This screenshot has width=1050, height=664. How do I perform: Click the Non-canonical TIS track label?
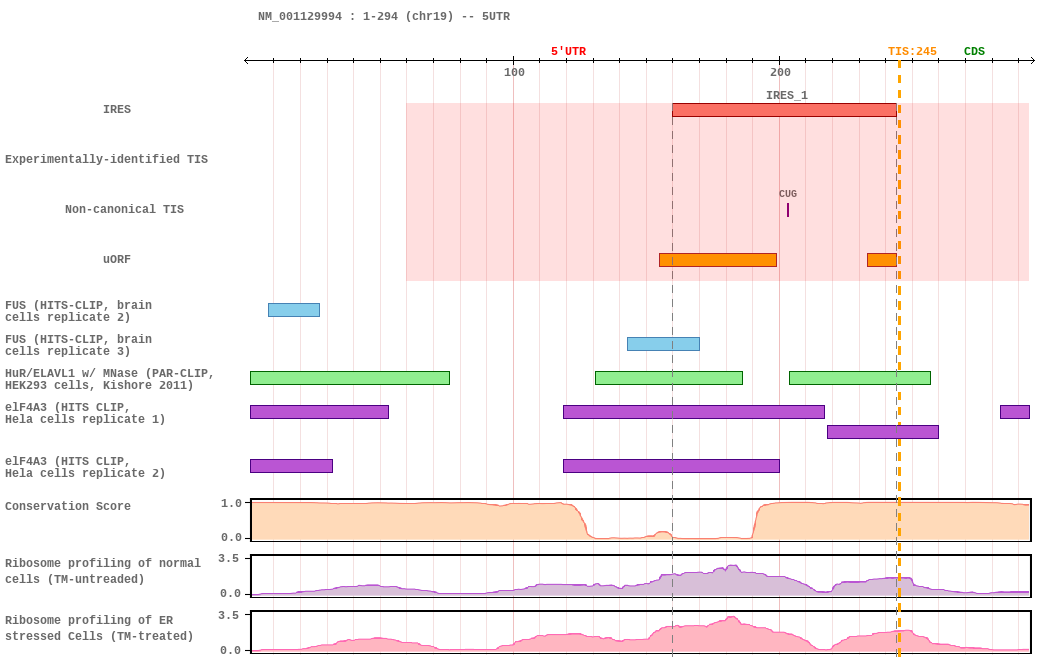125,210
